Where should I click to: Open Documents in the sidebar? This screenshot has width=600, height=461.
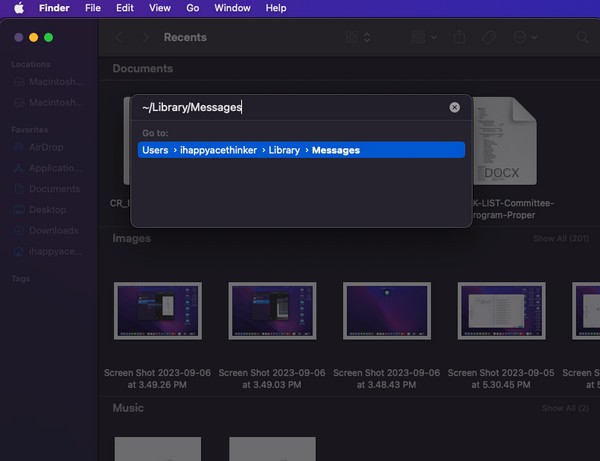click(x=47, y=189)
